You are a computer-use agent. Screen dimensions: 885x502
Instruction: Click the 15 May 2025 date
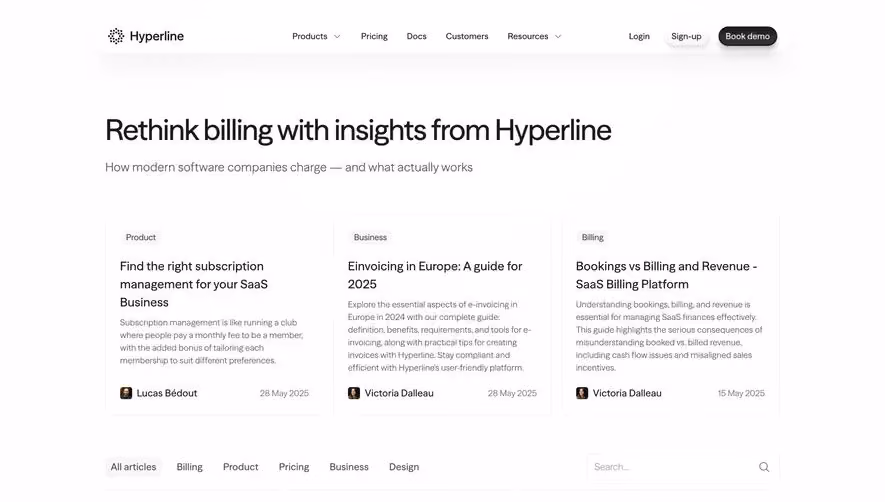741,393
